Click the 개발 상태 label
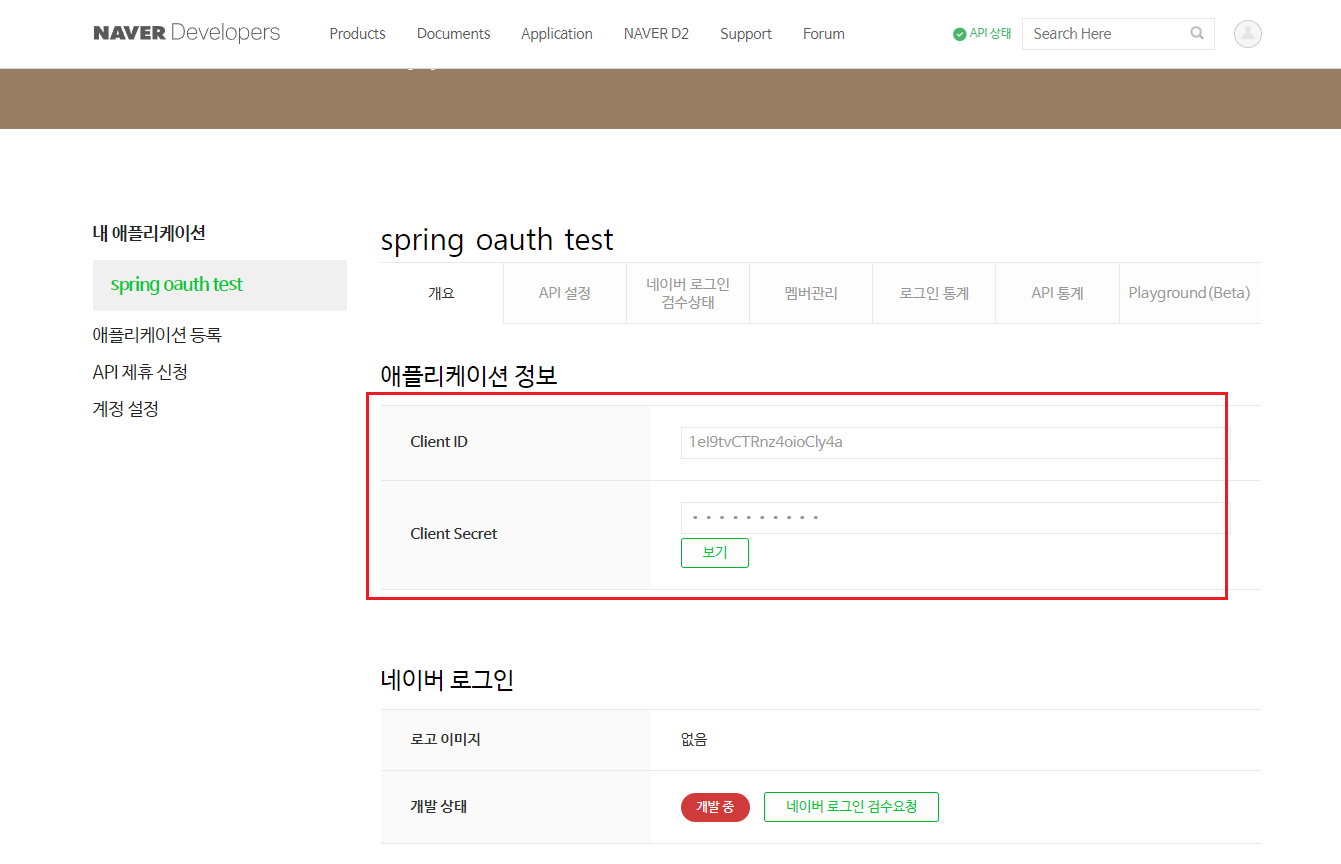Screen dimensions: 1341x864 pyautogui.click(x=439, y=807)
